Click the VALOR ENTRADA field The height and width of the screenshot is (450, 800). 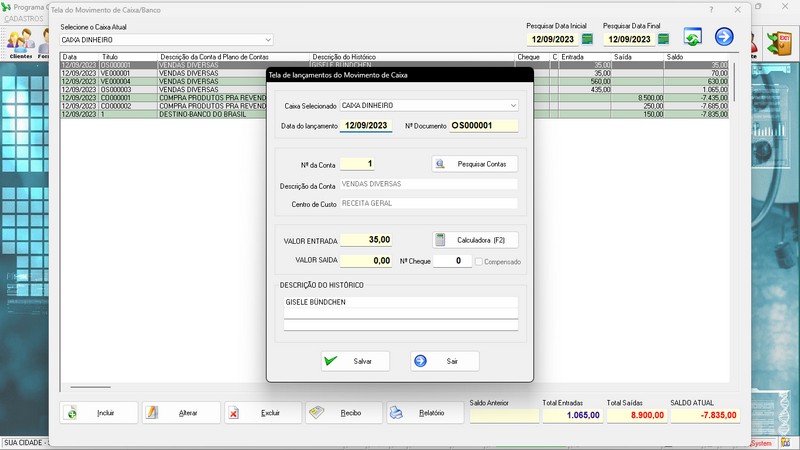coord(366,240)
